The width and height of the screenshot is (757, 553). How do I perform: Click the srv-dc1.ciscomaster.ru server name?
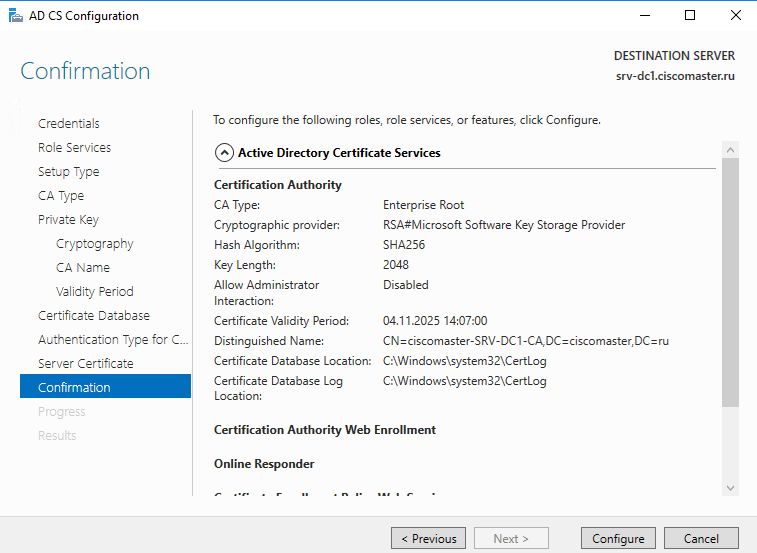[675, 76]
